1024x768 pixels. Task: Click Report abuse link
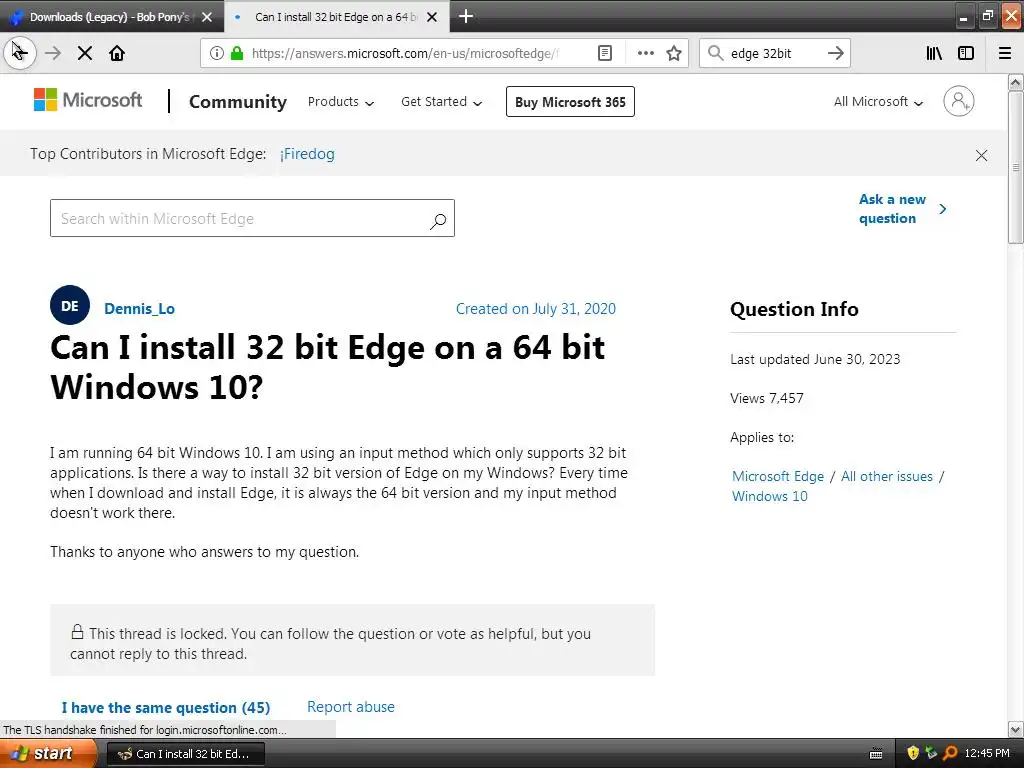[x=351, y=707]
